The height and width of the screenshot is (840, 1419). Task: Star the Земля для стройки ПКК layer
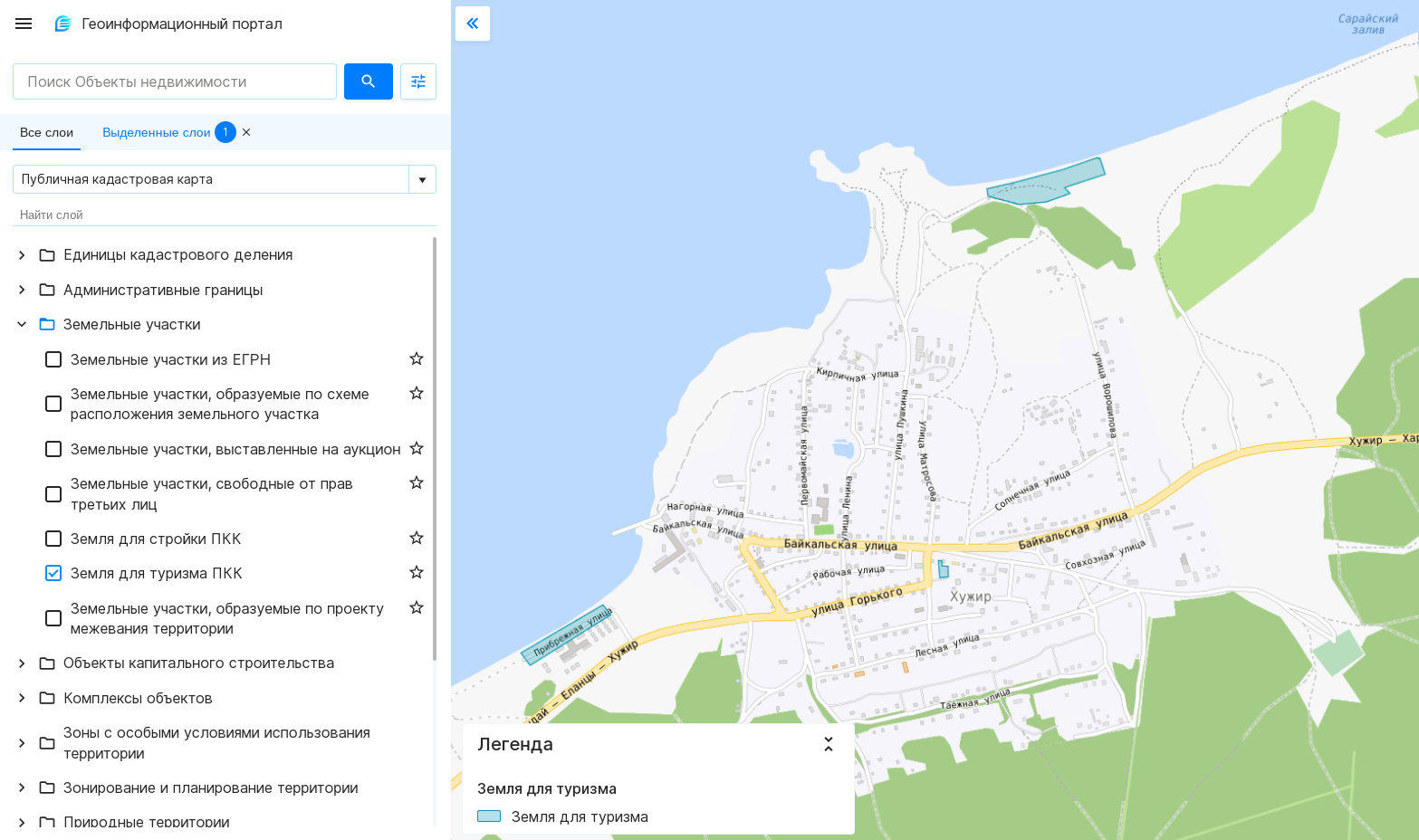417,539
